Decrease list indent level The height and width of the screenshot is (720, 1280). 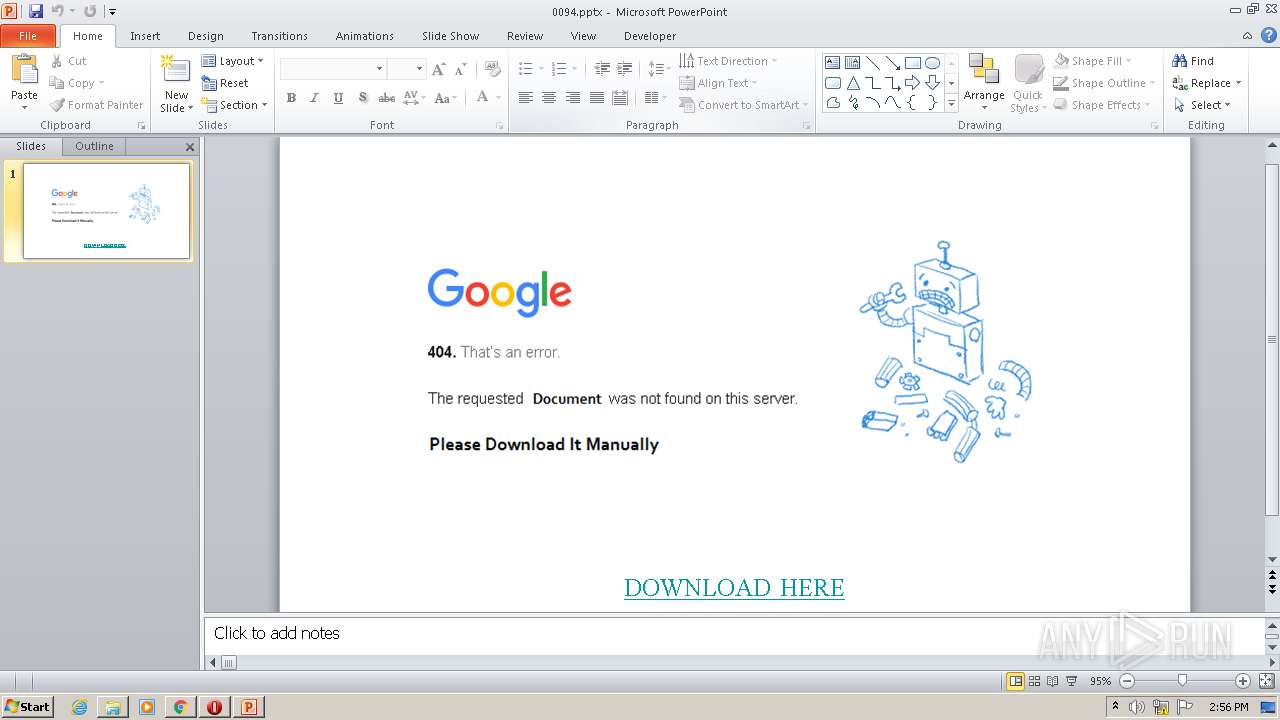point(602,69)
